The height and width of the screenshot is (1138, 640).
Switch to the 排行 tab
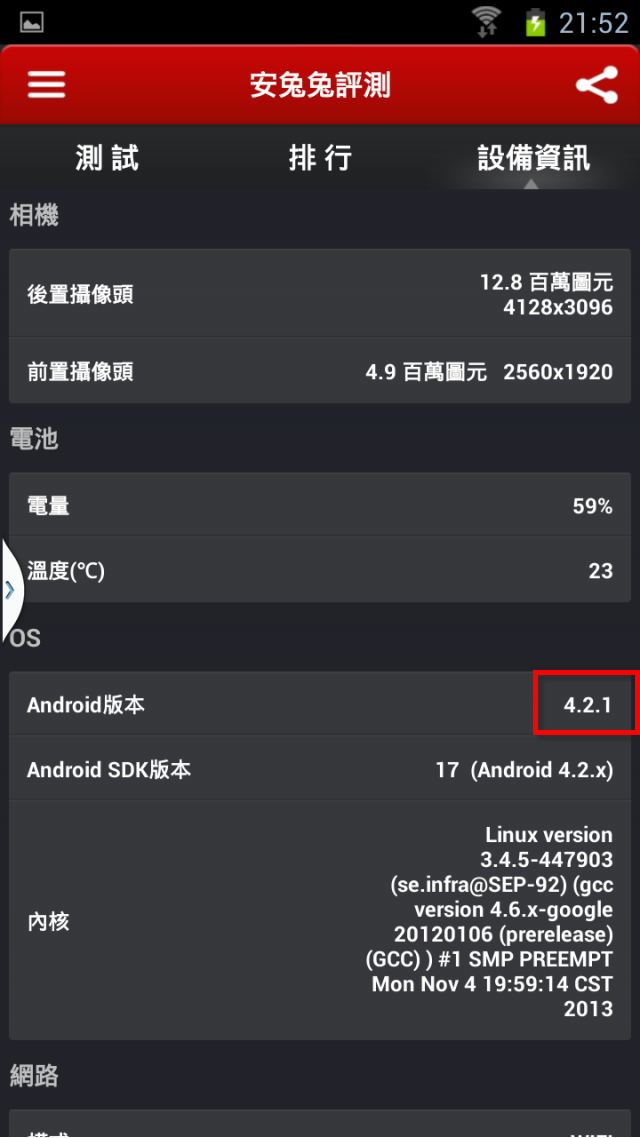pos(320,157)
